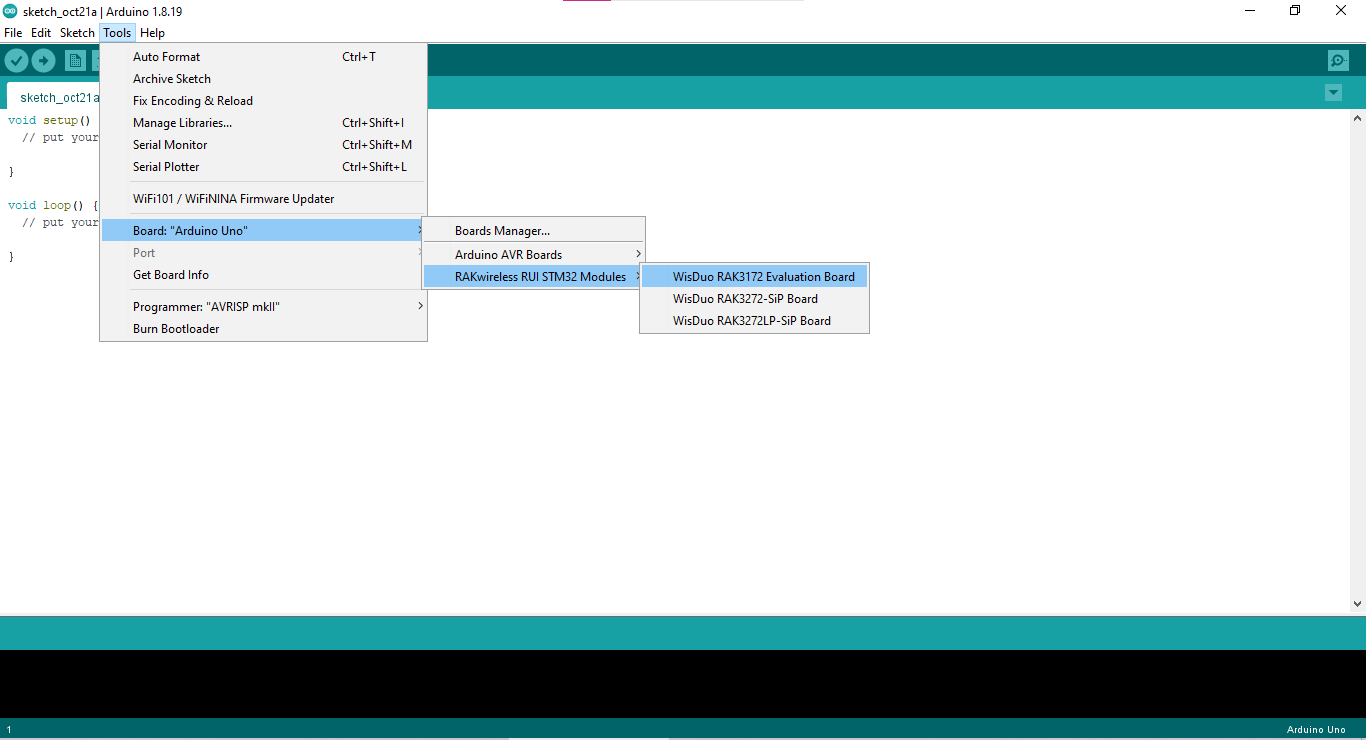Click the editor scrollbar down arrow
The height and width of the screenshot is (740, 1366).
(1357, 604)
